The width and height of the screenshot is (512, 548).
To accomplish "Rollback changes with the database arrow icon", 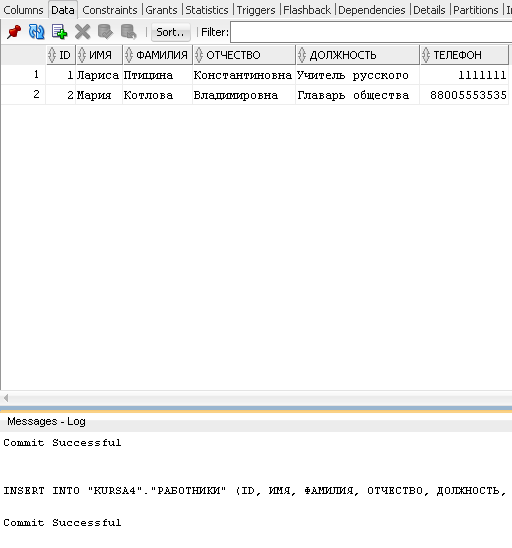I will [128, 32].
